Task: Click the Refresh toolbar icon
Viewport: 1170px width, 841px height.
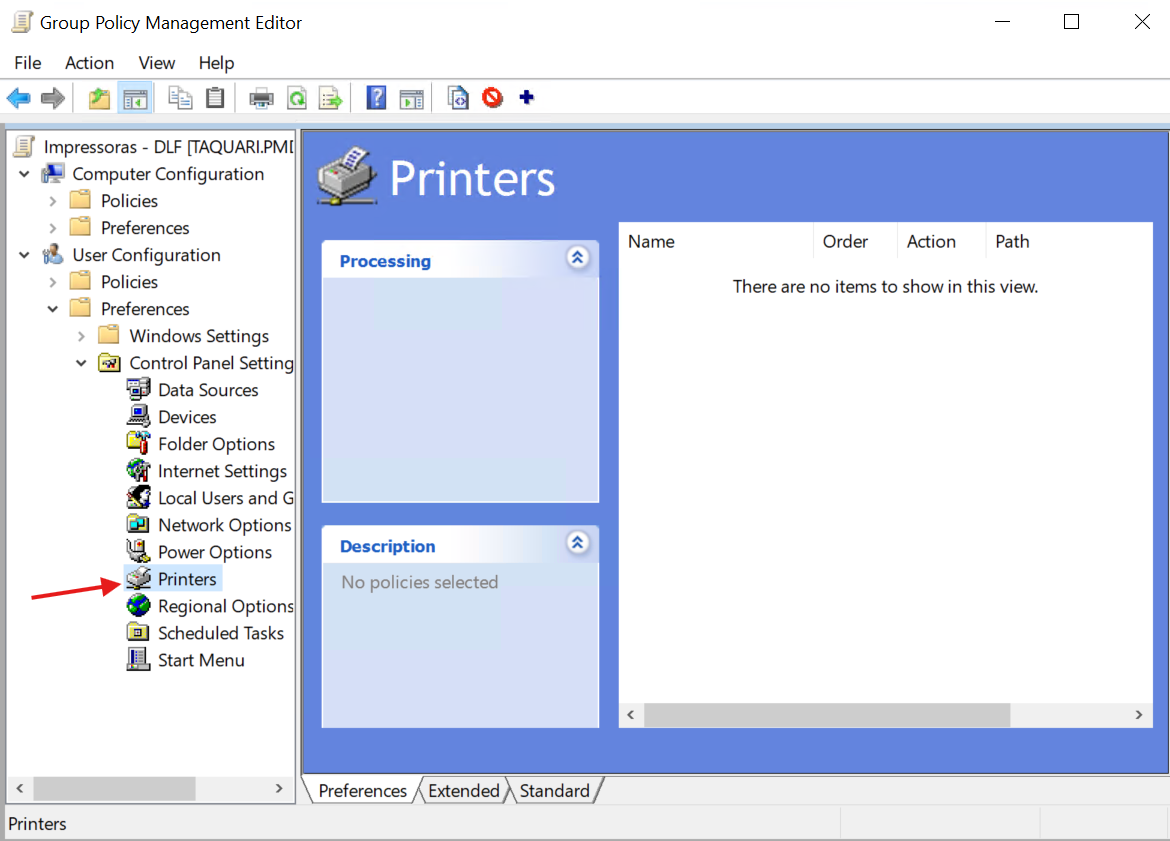Action: click(296, 98)
